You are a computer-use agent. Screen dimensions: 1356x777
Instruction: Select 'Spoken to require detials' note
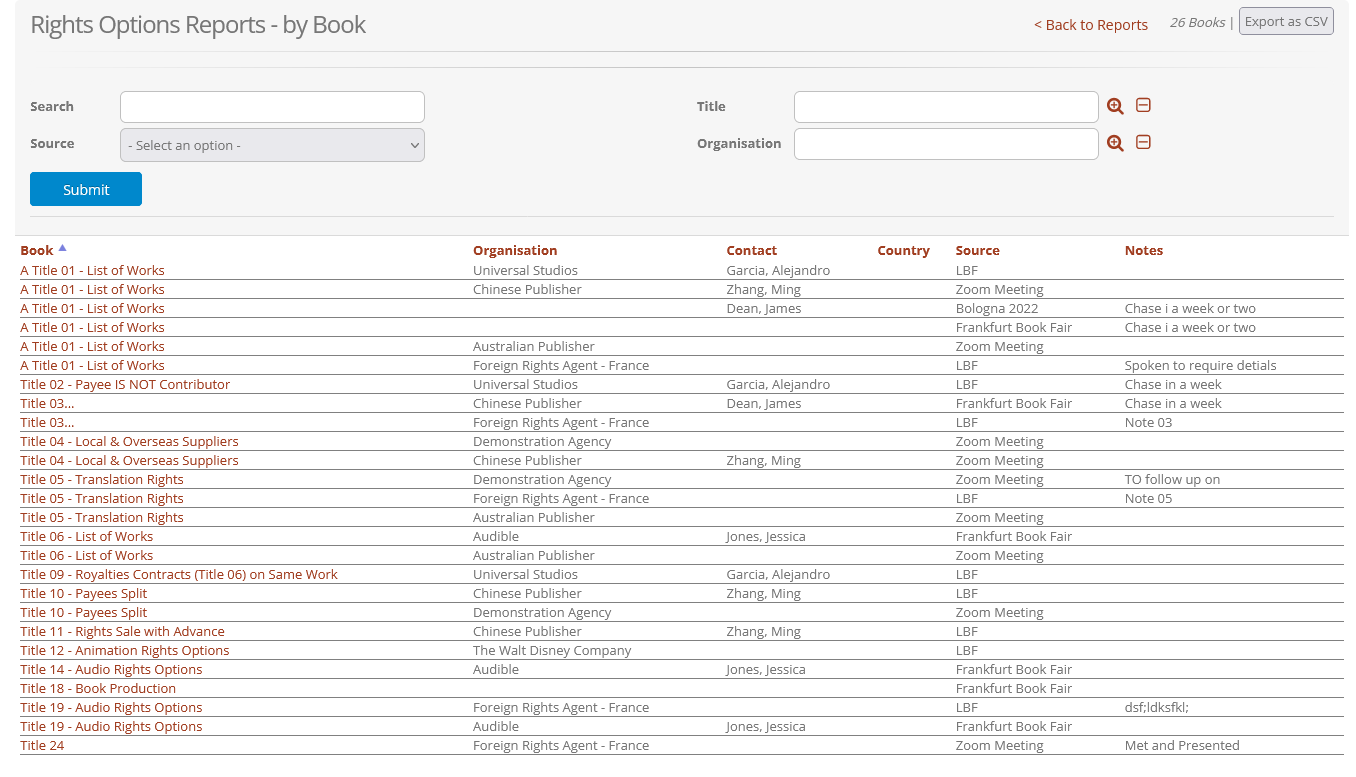point(1200,365)
